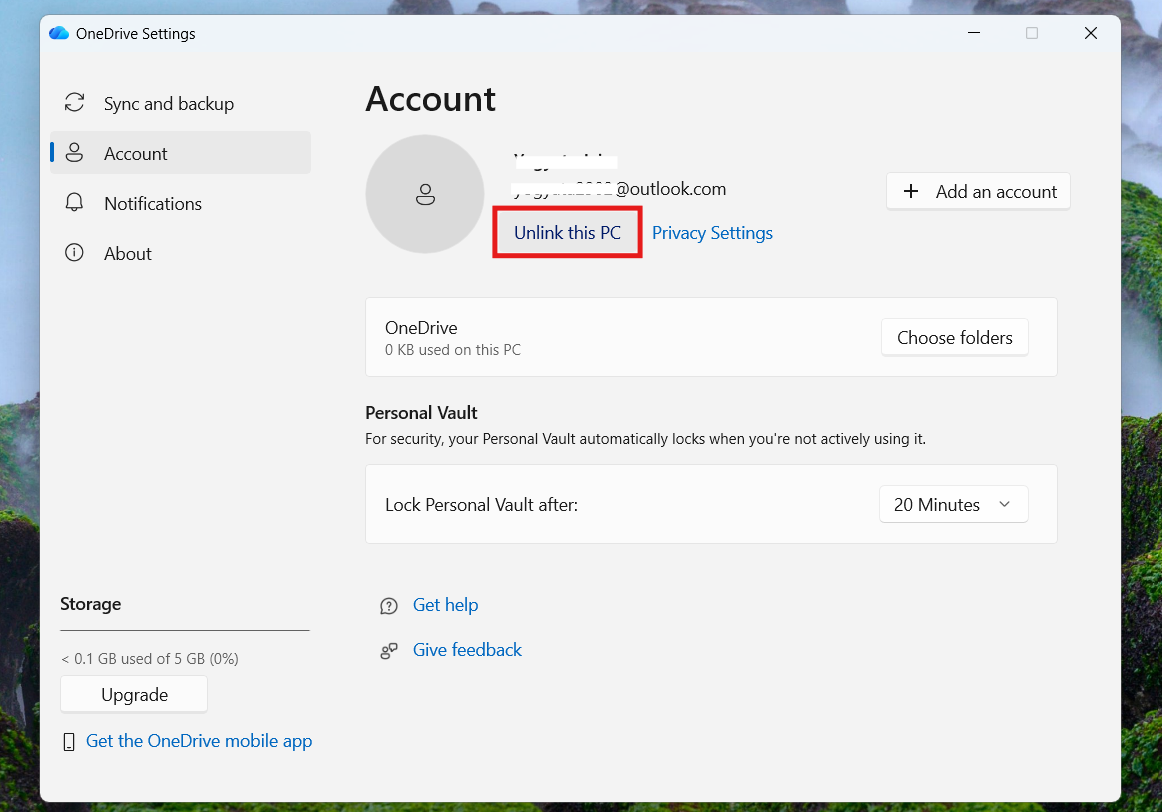Click the Account person icon in sidebar

(75, 153)
